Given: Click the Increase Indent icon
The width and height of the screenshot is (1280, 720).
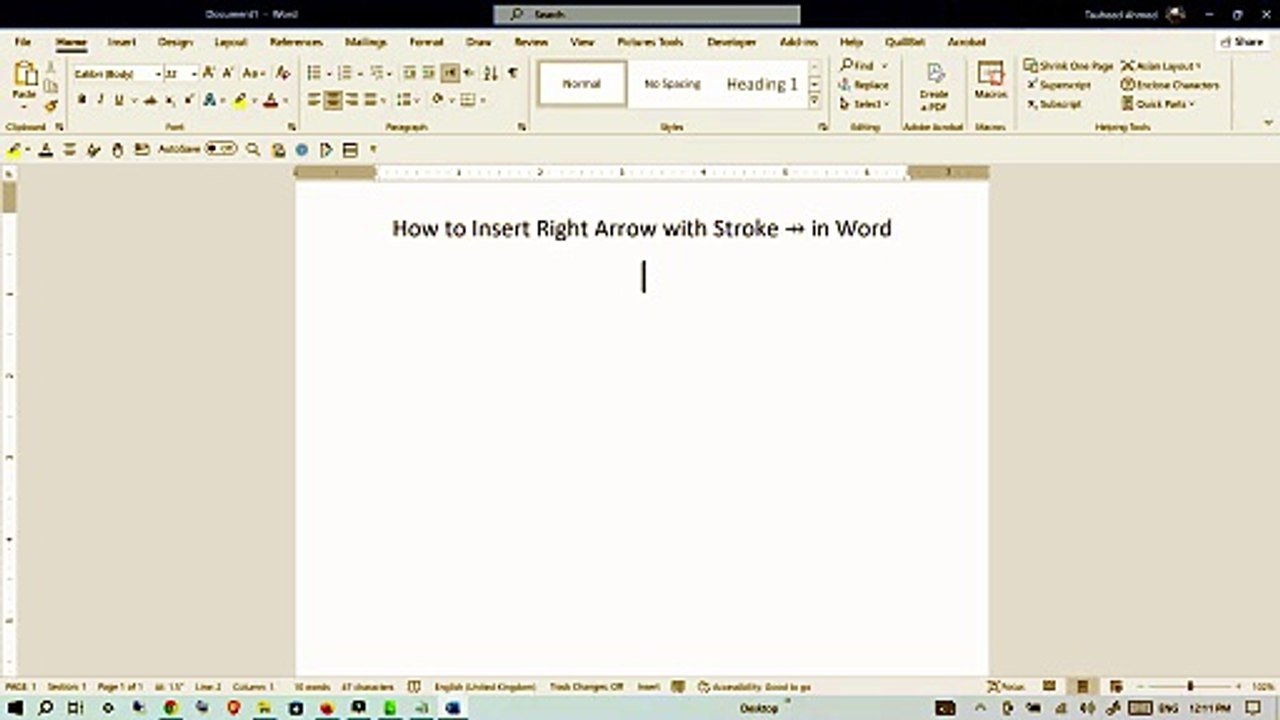Looking at the screenshot, I should [x=429, y=73].
